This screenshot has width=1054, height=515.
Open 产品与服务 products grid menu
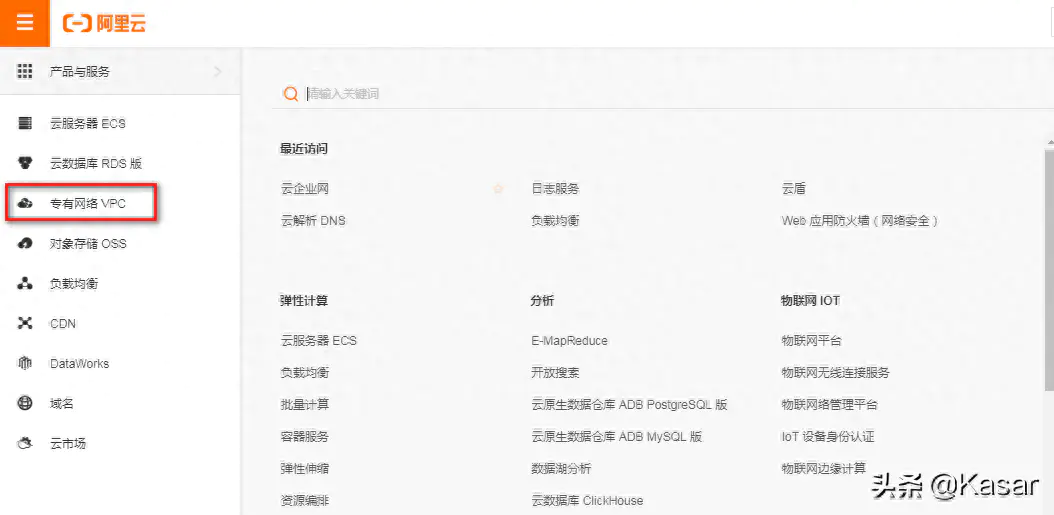[26, 71]
